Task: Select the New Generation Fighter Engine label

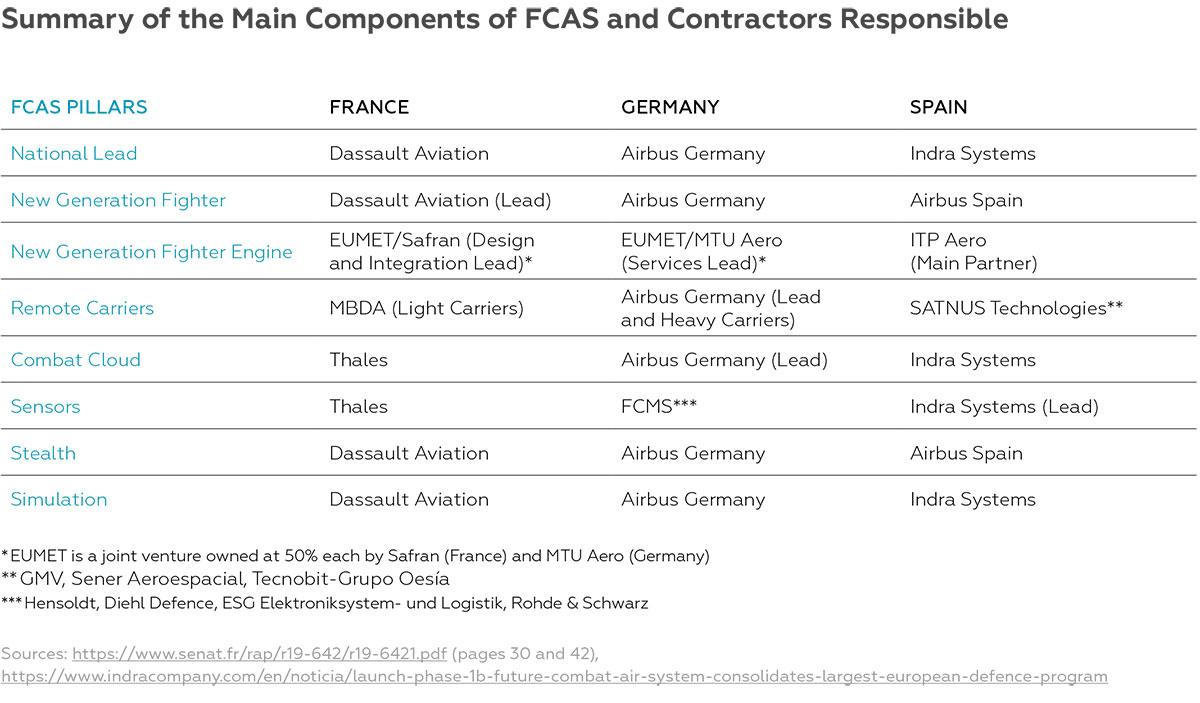Action: [x=151, y=252]
